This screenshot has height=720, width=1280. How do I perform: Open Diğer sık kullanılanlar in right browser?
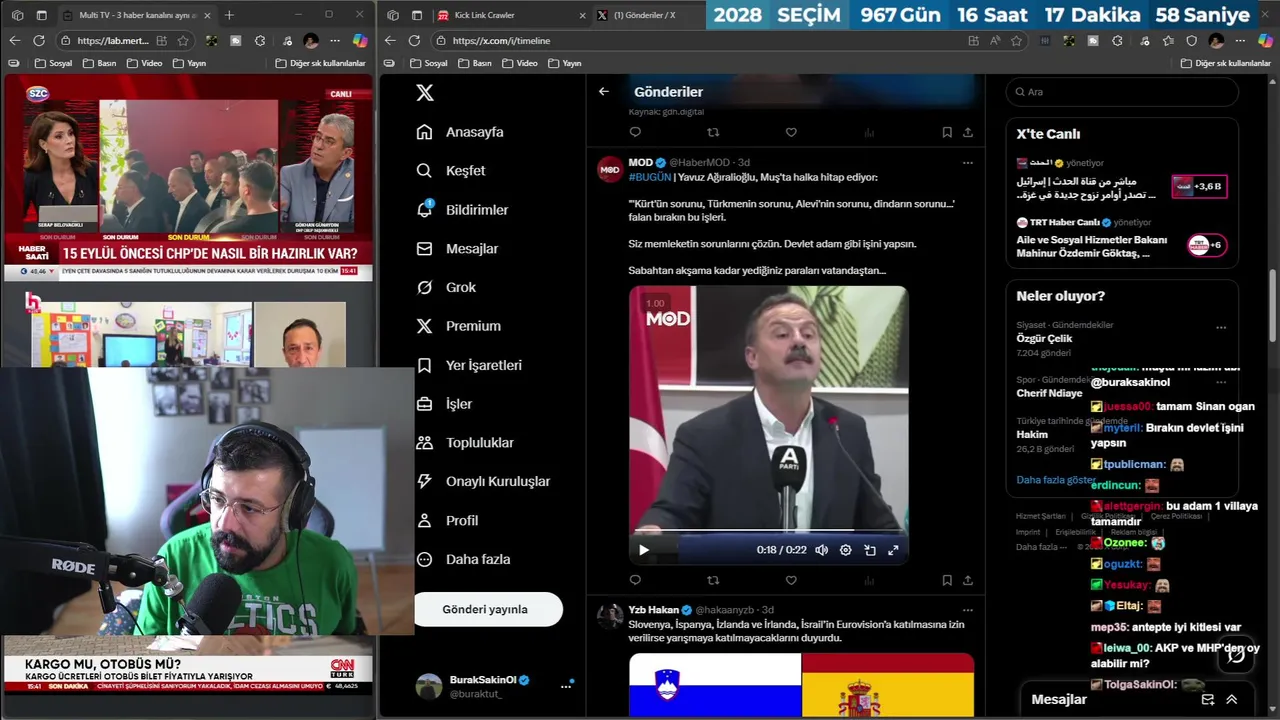tap(1225, 63)
